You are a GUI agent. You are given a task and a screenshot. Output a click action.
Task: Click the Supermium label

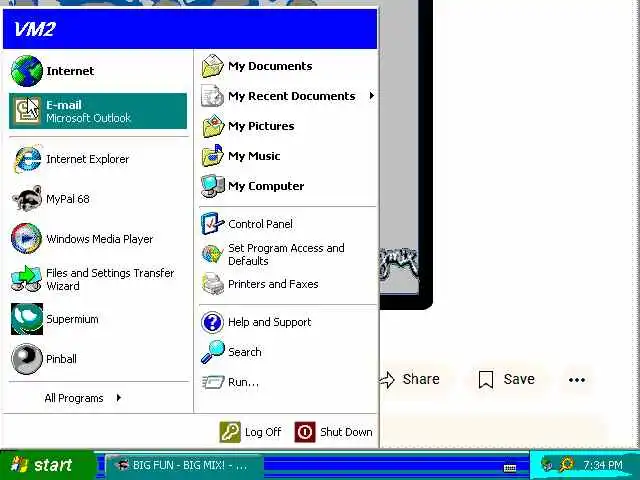[x=72, y=319]
